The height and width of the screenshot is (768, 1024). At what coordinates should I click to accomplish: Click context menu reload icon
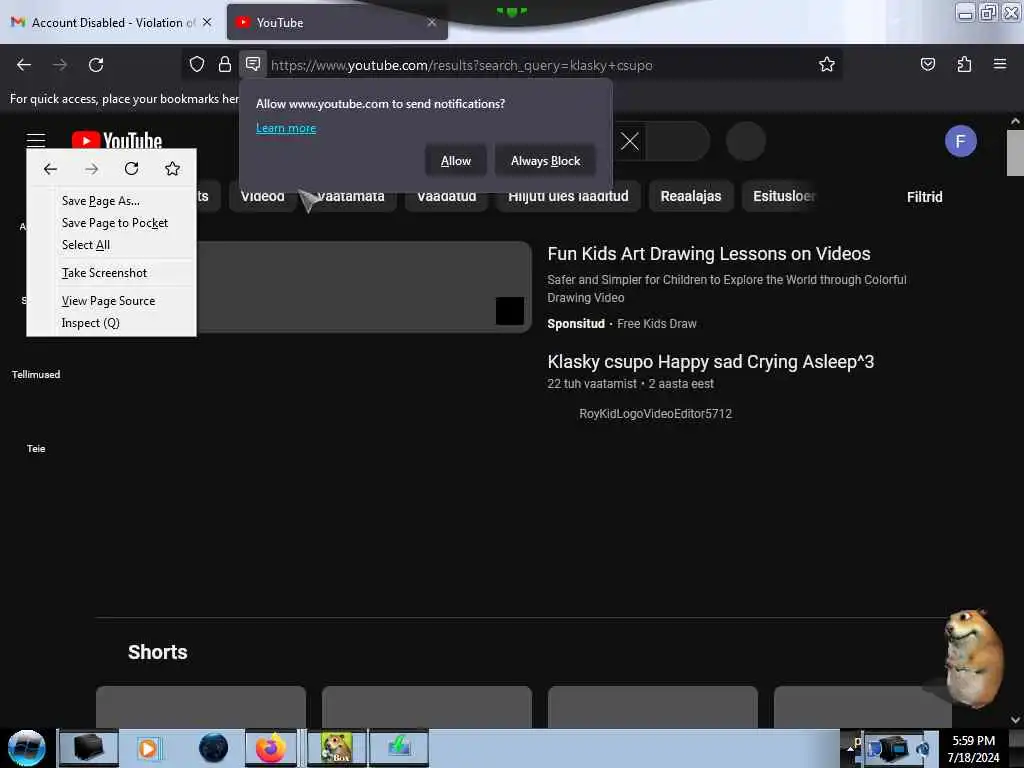coord(131,169)
